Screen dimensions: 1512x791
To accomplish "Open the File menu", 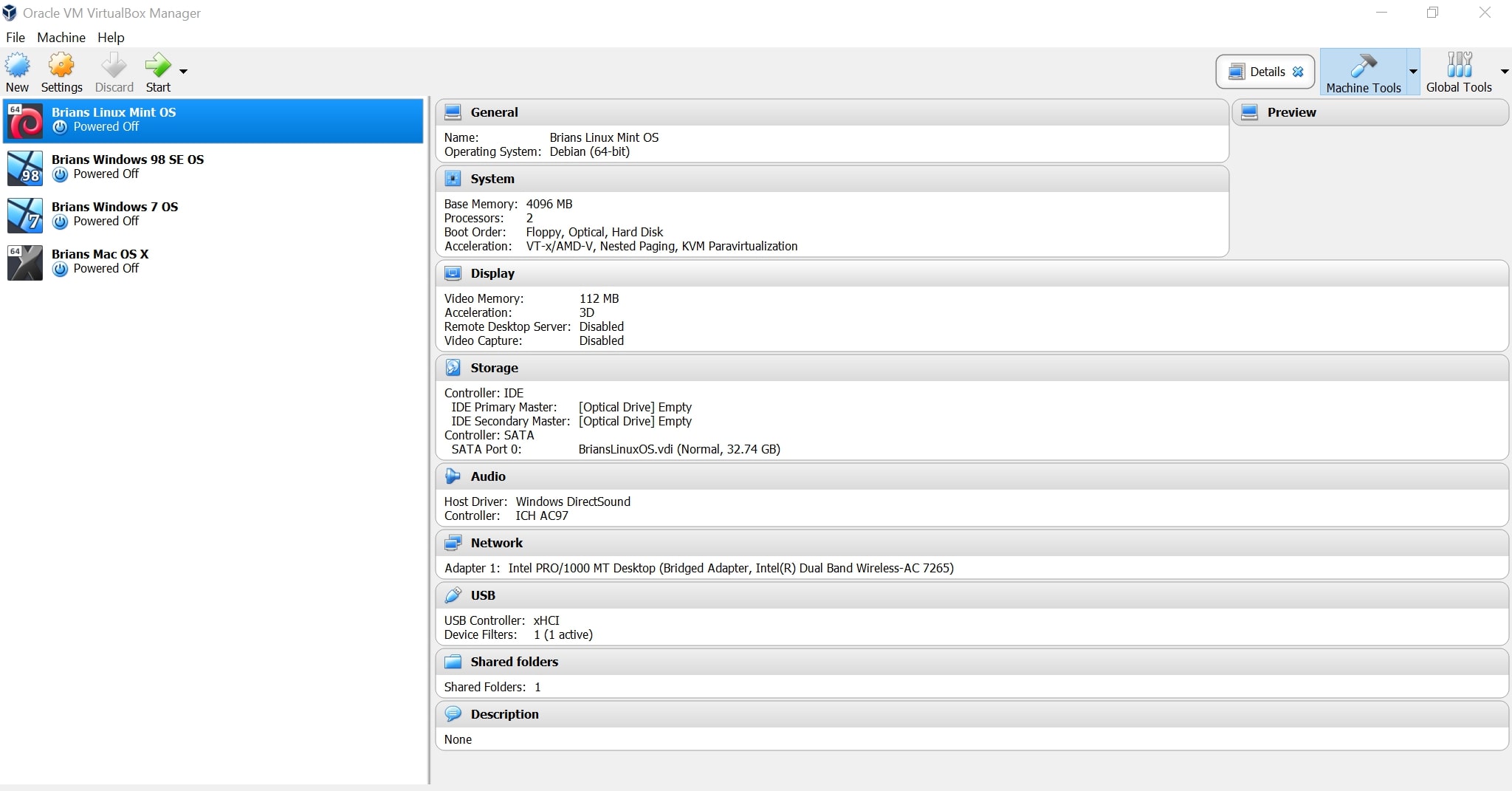I will (16, 37).
